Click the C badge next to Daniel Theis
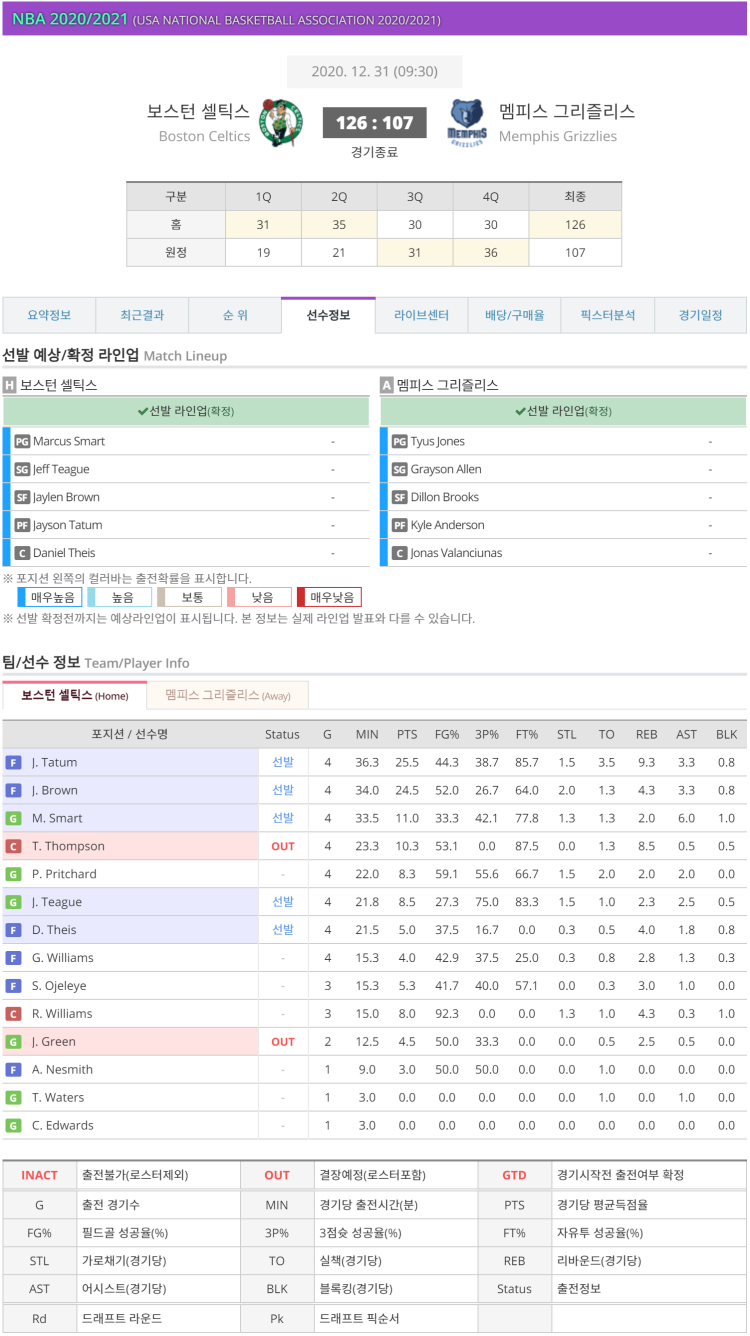Viewport: 750px width, 1336px height. 22,553
